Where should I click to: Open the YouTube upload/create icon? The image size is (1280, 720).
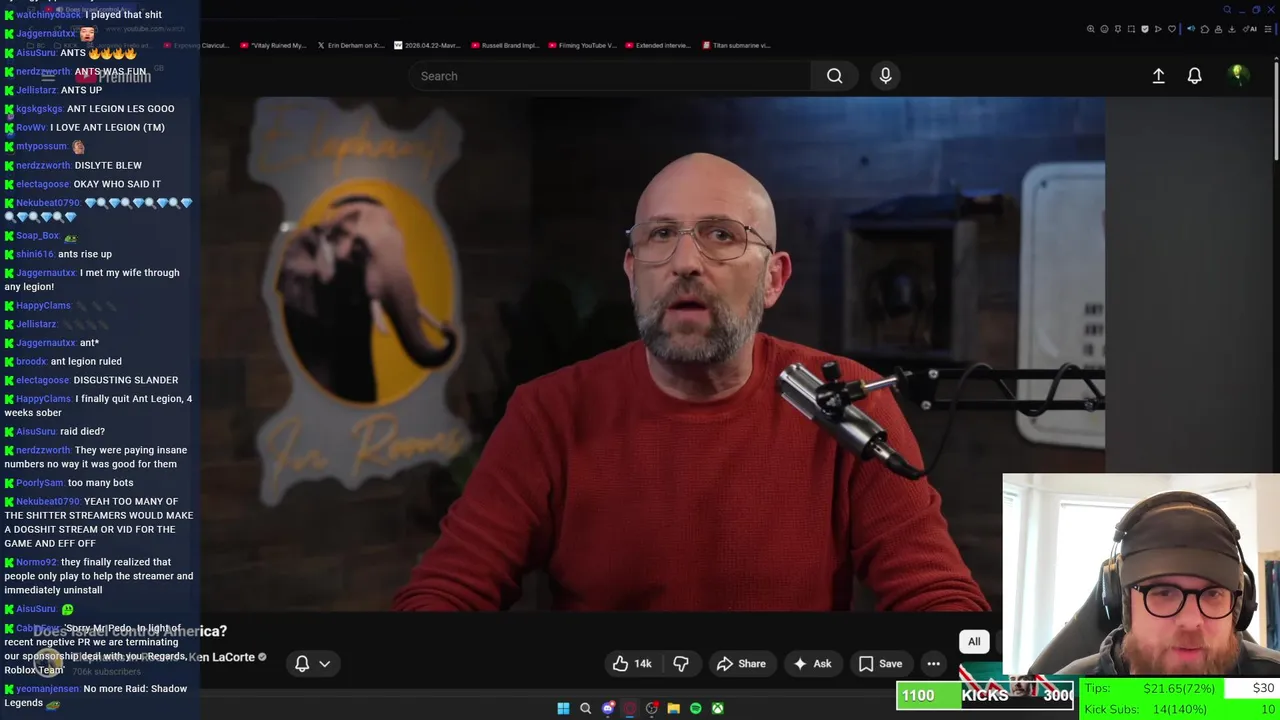(1158, 76)
